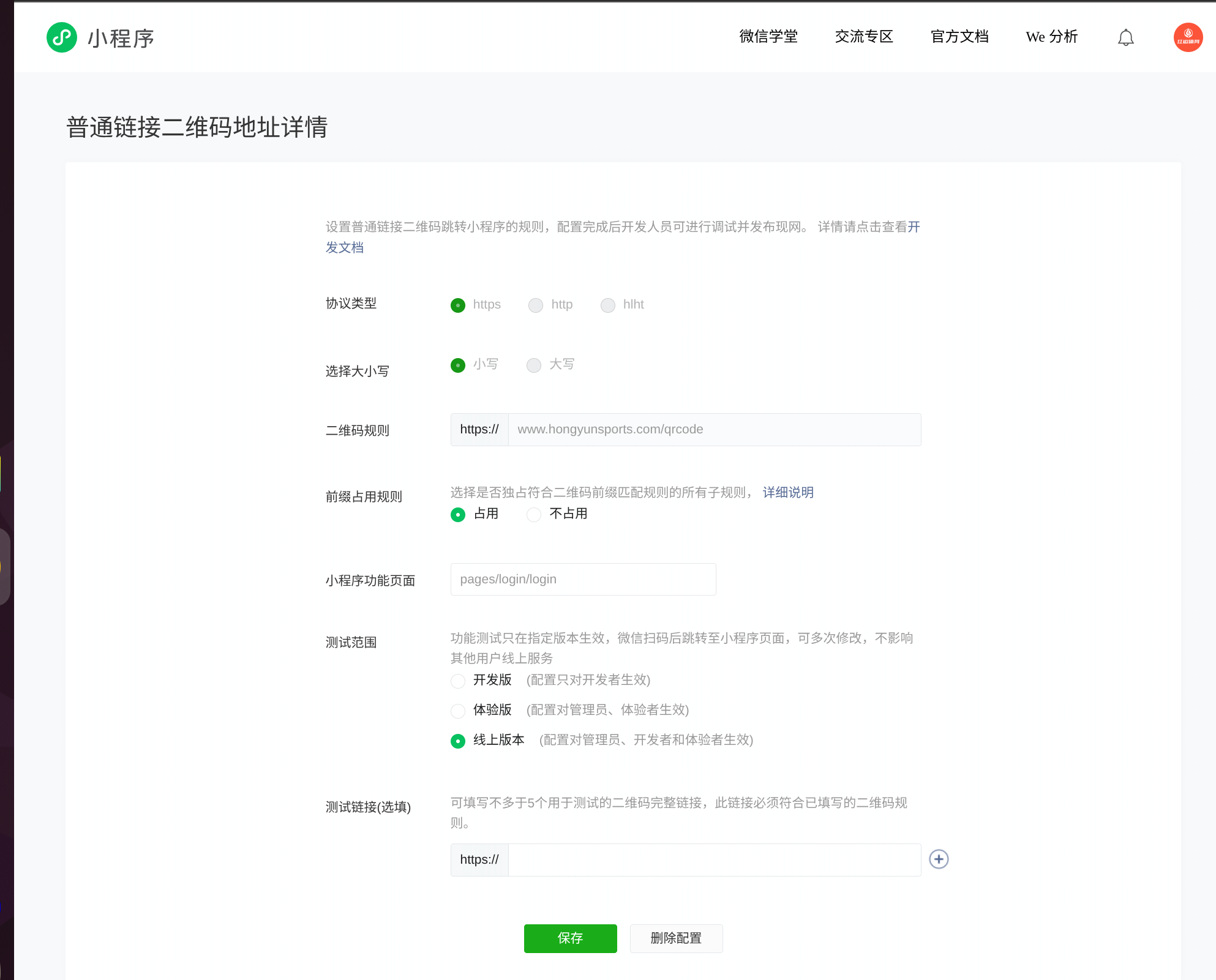Choose the 大写 uppercase option
Viewport: 1216px width, 980px height.
tap(534, 365)
